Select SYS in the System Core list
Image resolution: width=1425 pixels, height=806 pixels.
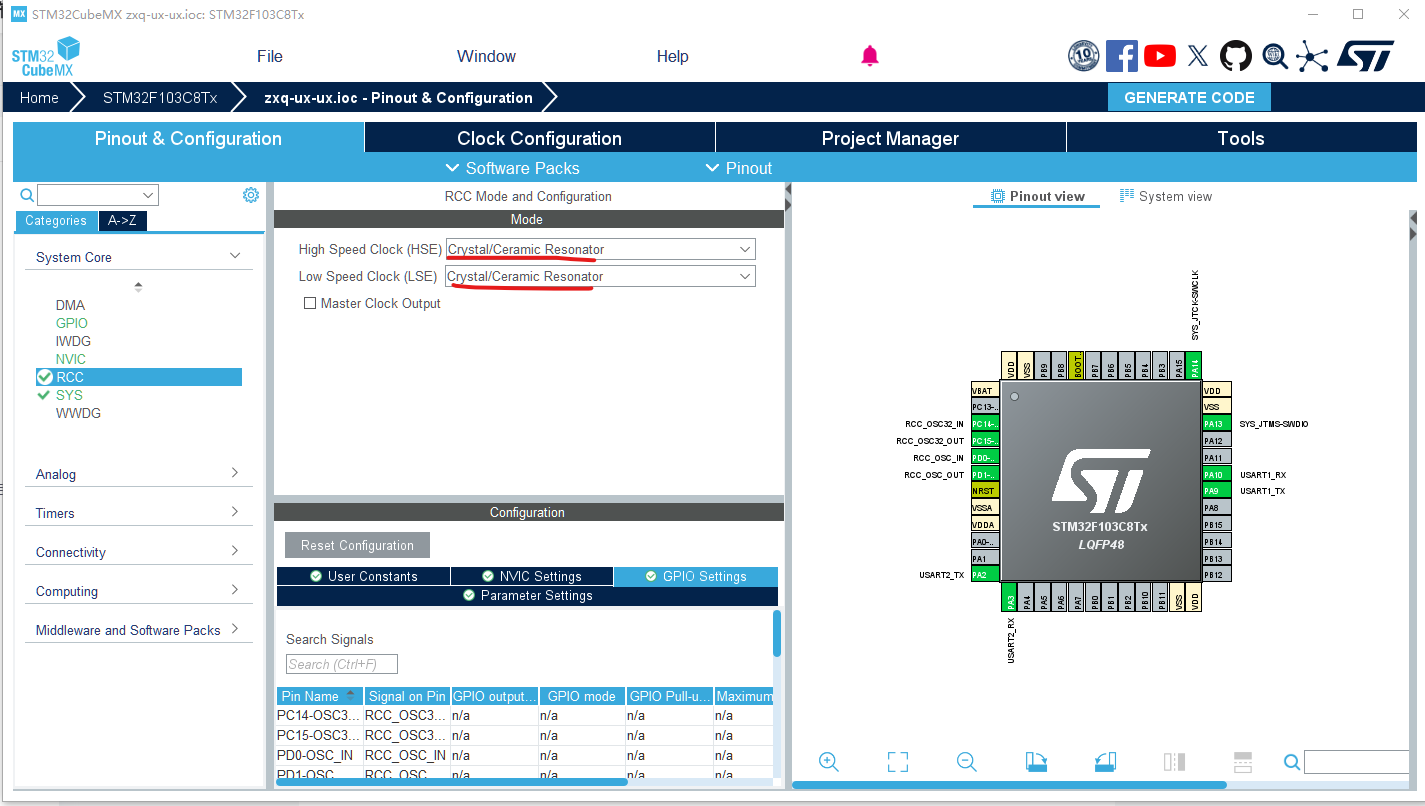point(69,395)
